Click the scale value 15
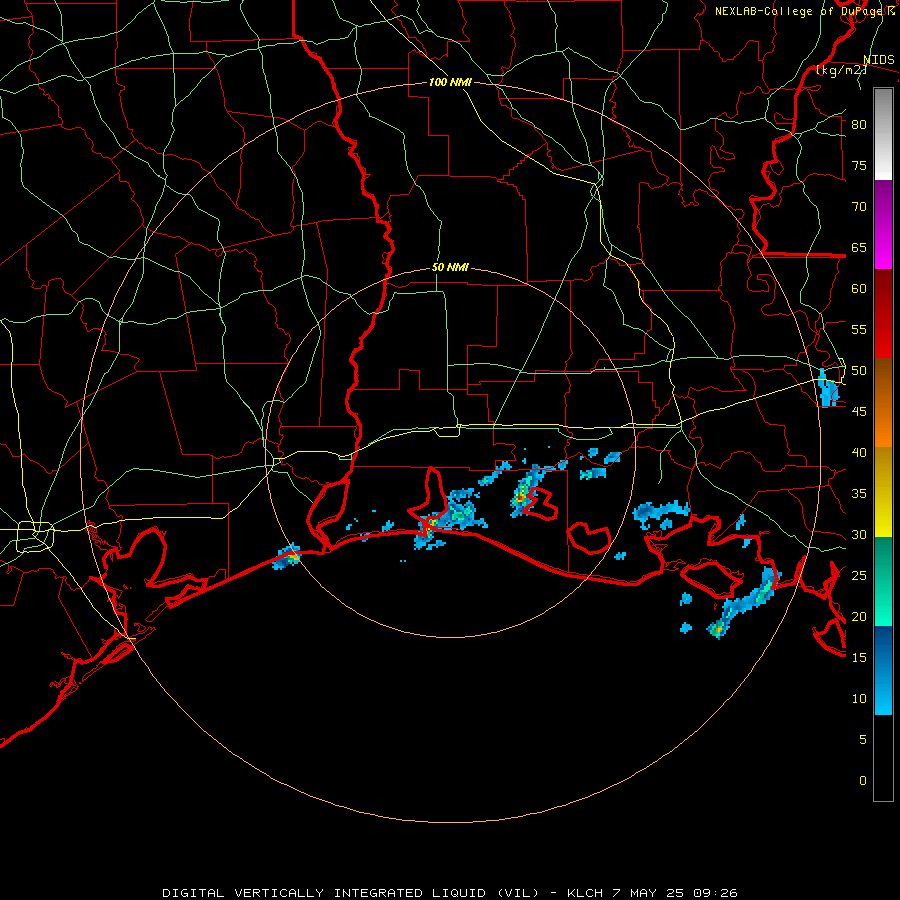 pyautogui.click(x=859, y=657)
